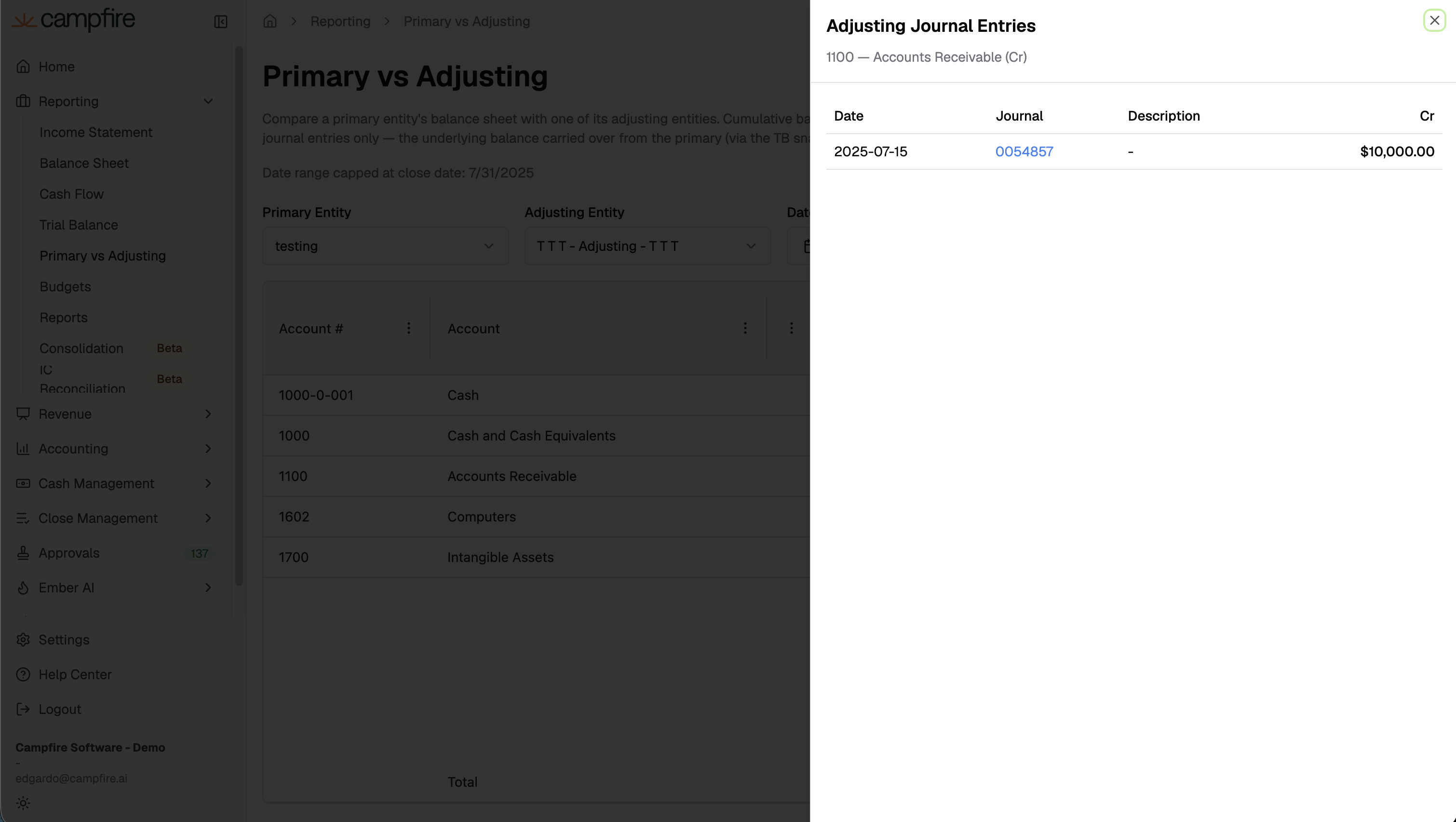Click the Accounting bar chart icon
The image size is (1456, 822).
click(x=23, y=449)
